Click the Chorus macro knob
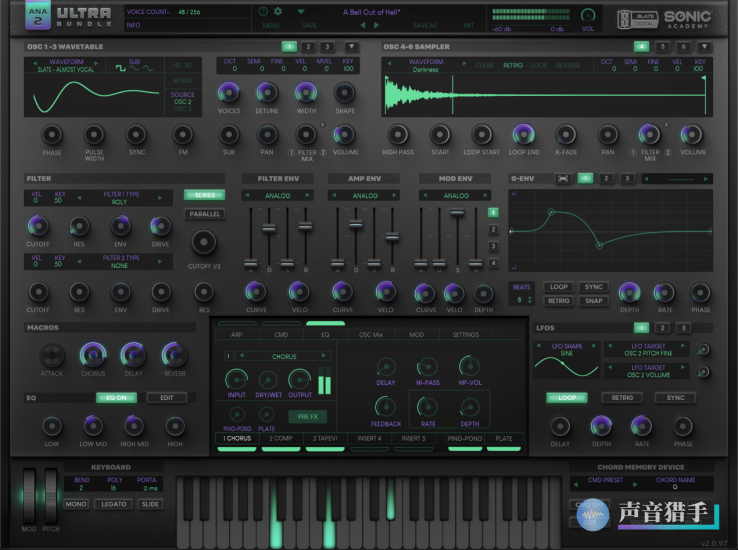738x550 pixels. 93,354
